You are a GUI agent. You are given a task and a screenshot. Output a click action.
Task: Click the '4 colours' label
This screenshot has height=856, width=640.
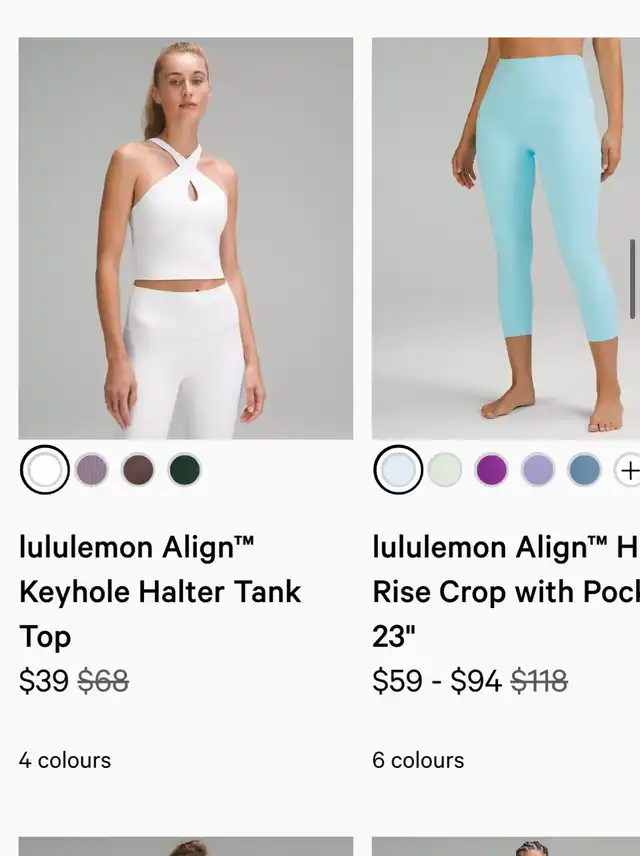(64, 760)
